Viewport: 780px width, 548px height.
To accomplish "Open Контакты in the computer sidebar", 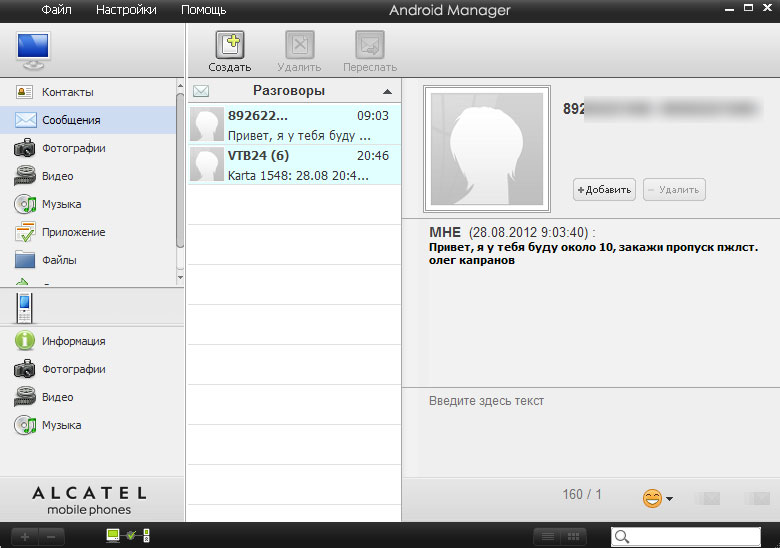I will [x=67, y=92].
